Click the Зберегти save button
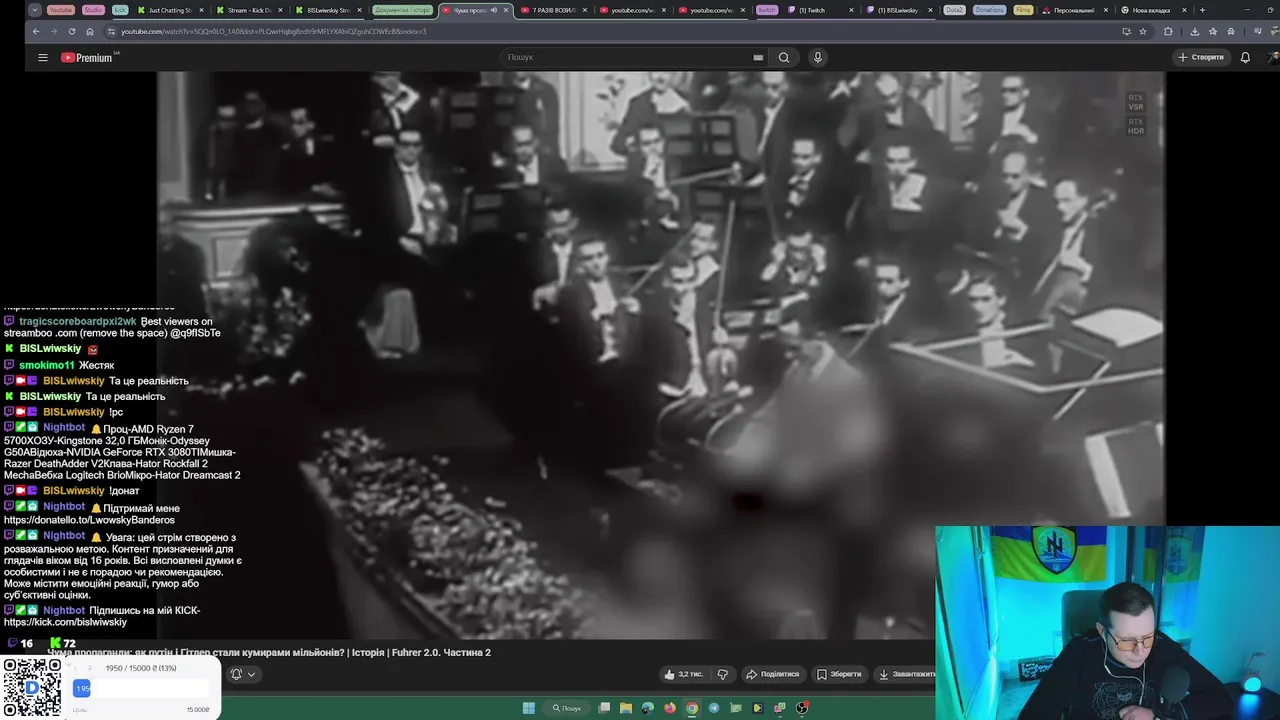The image size is (1280, 720). click(839, 674)
